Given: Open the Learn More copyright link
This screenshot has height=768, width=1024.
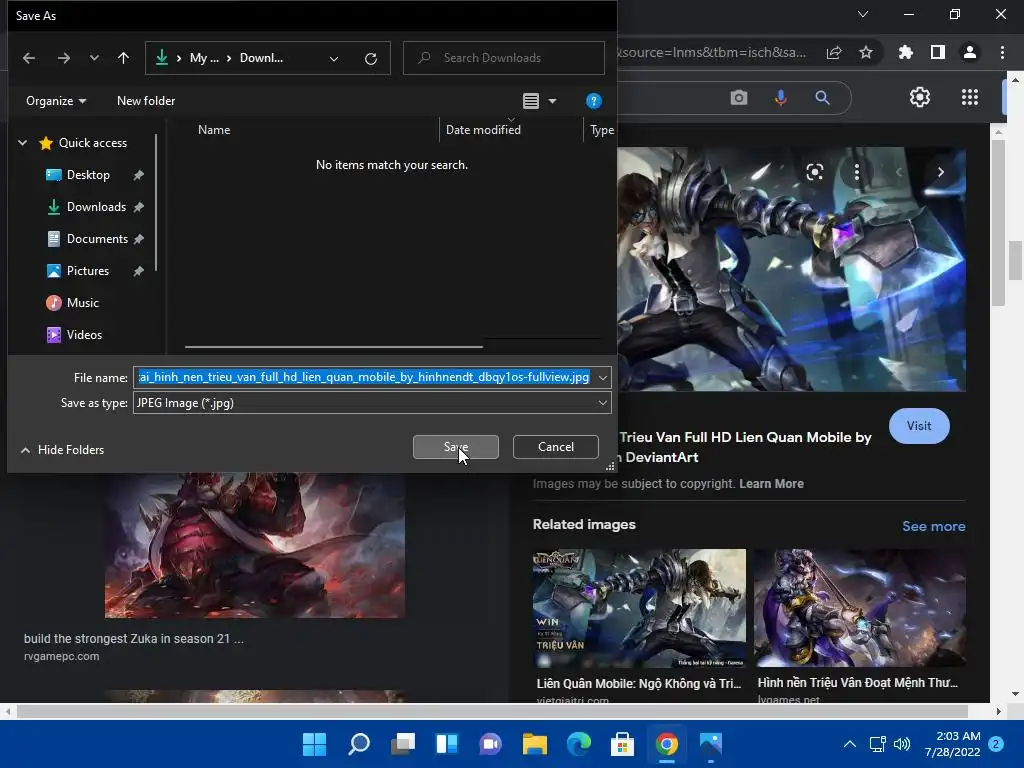Looking at the screenshot, I should 771,484.
